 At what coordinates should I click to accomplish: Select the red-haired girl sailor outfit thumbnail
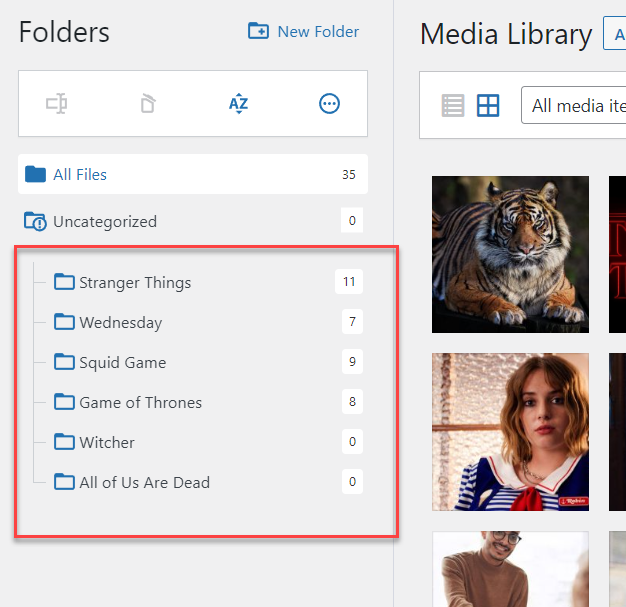(510, 432)
